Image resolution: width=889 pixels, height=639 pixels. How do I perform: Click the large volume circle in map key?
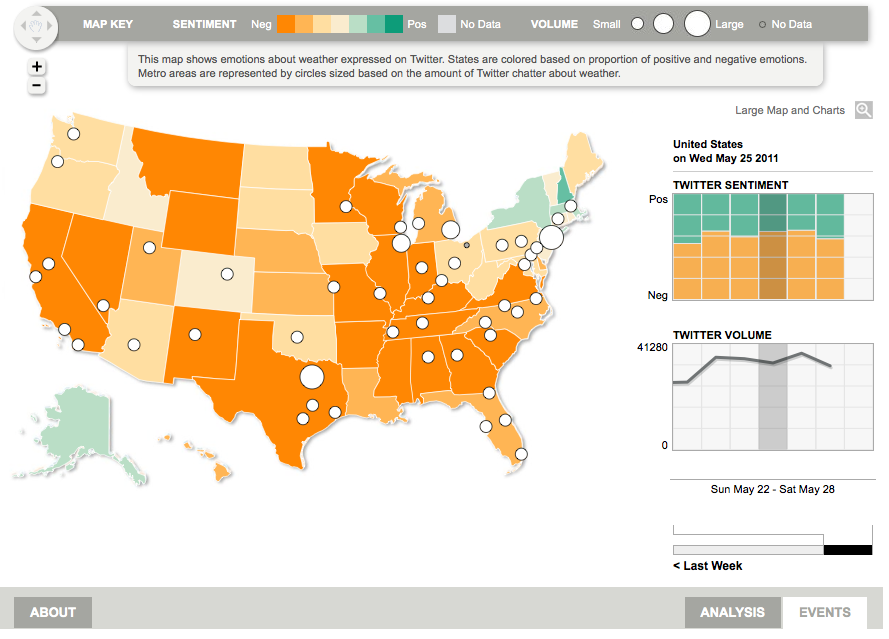tap(697, 24)
